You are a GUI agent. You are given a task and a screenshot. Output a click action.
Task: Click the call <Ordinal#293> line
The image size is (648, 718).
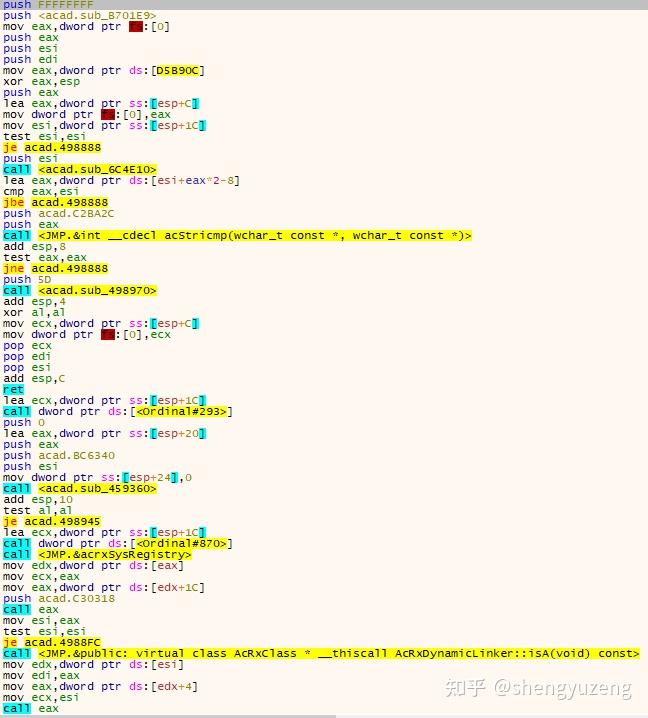point(118,411)
